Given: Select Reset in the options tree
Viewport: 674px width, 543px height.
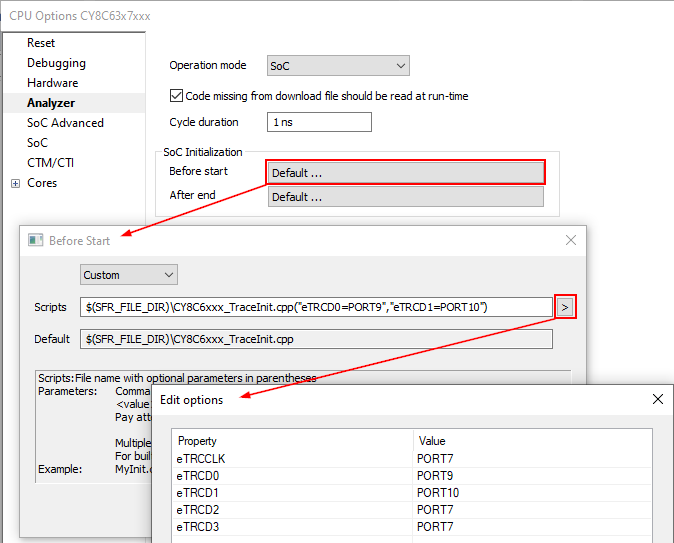Looking at the screenshot, I should 41,43.
